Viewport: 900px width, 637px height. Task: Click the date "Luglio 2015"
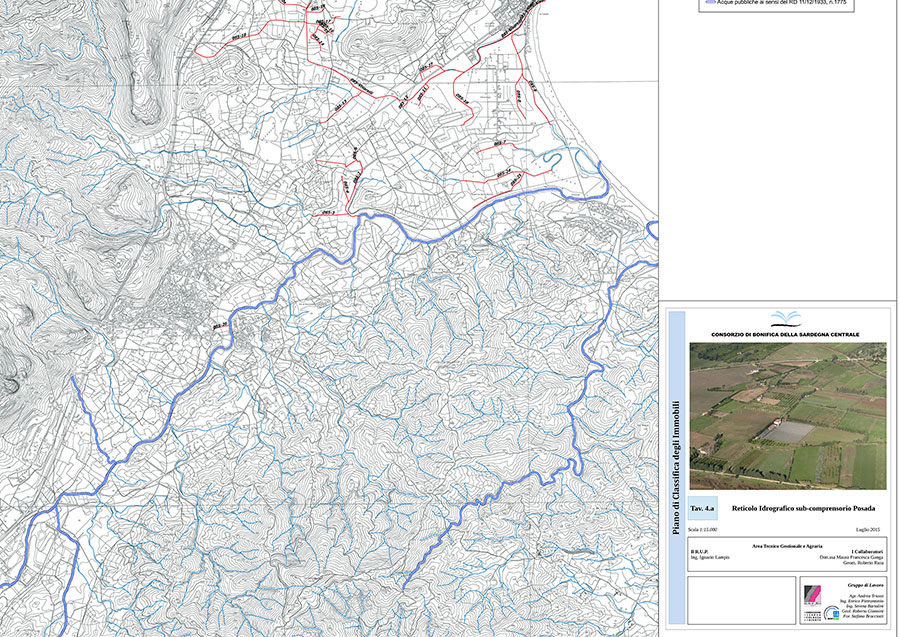click(x=868, y=530)
